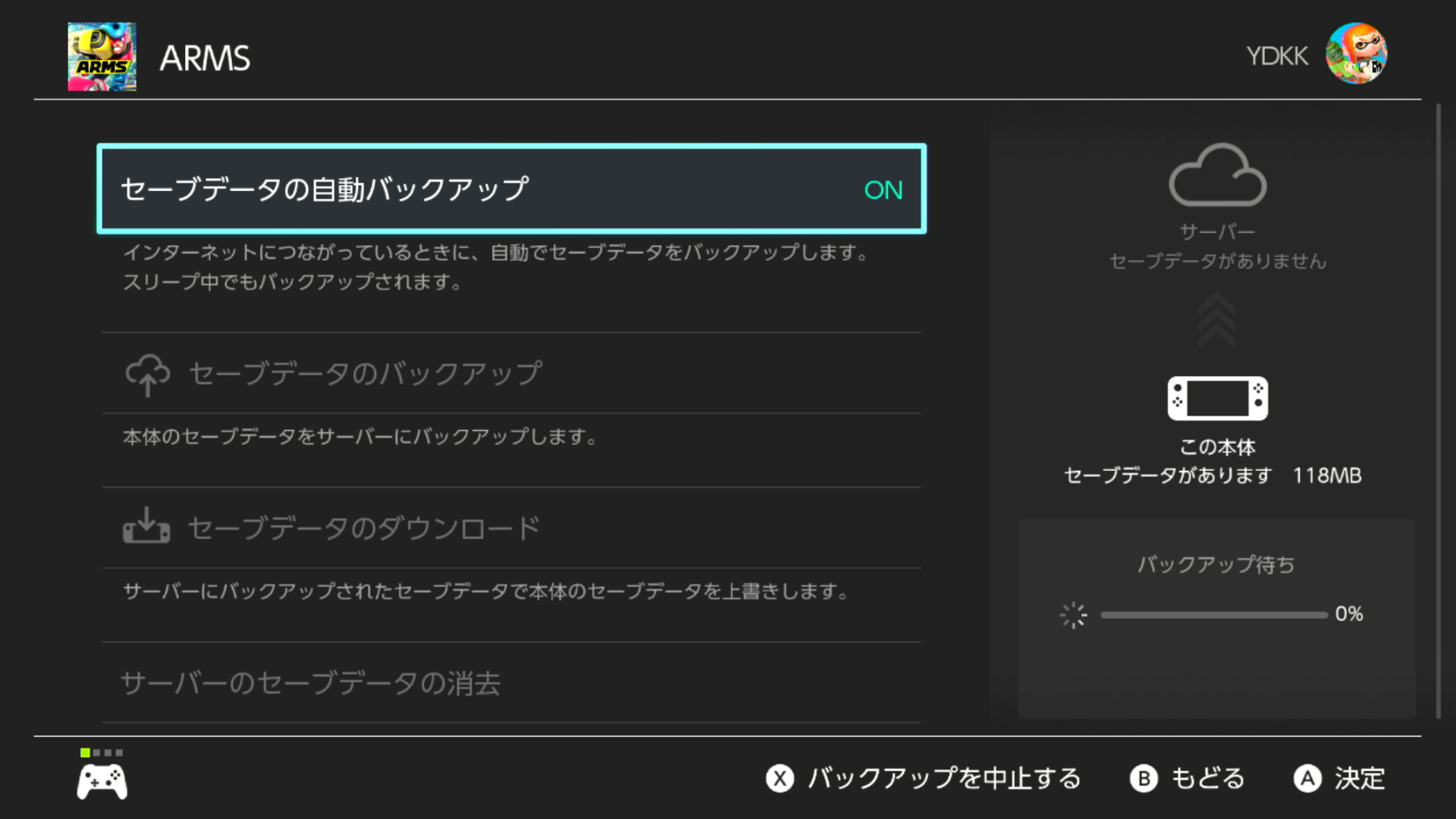Click the ARMS game icon
The height and width of the screenshot is (819, 1456).
(x=102, y=56)
